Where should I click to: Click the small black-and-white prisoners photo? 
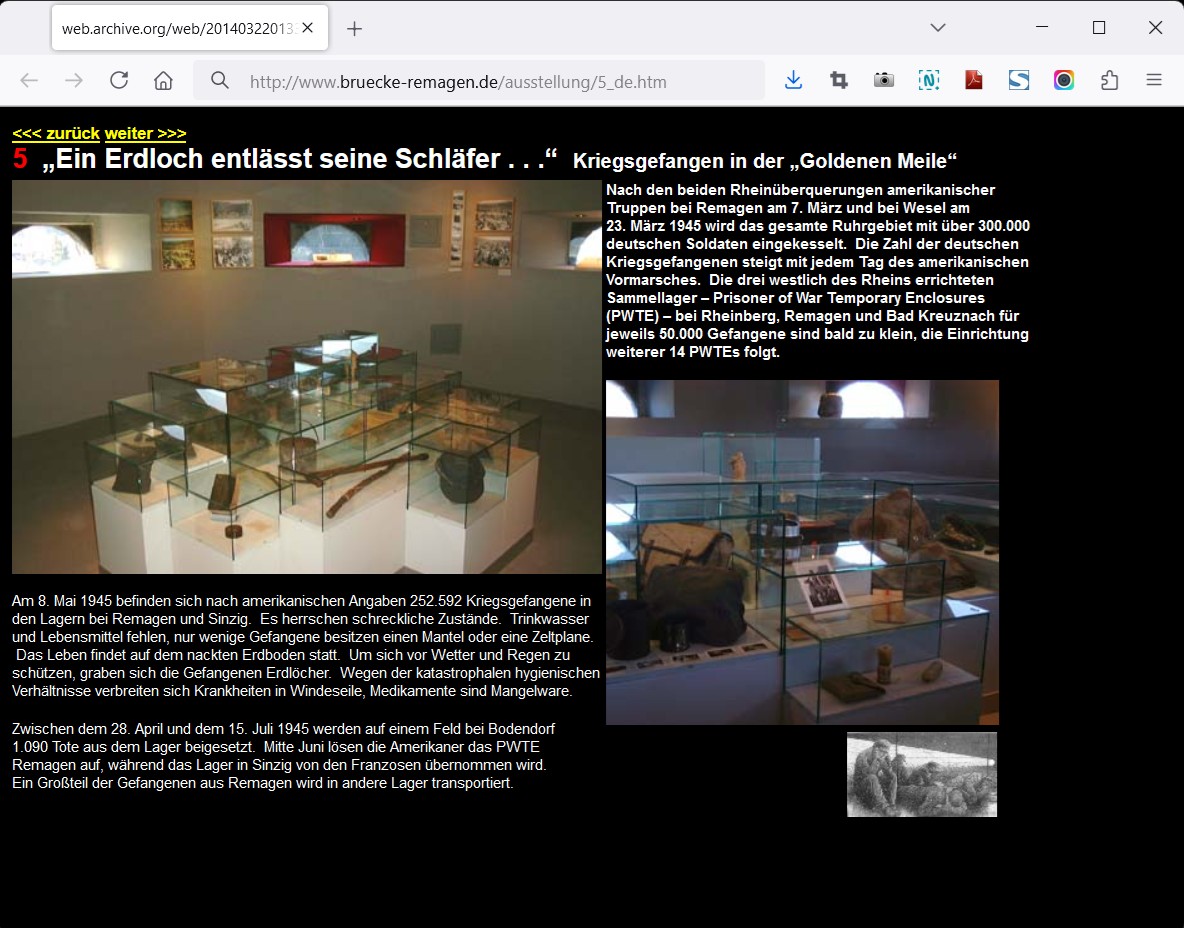pos(921,774)
